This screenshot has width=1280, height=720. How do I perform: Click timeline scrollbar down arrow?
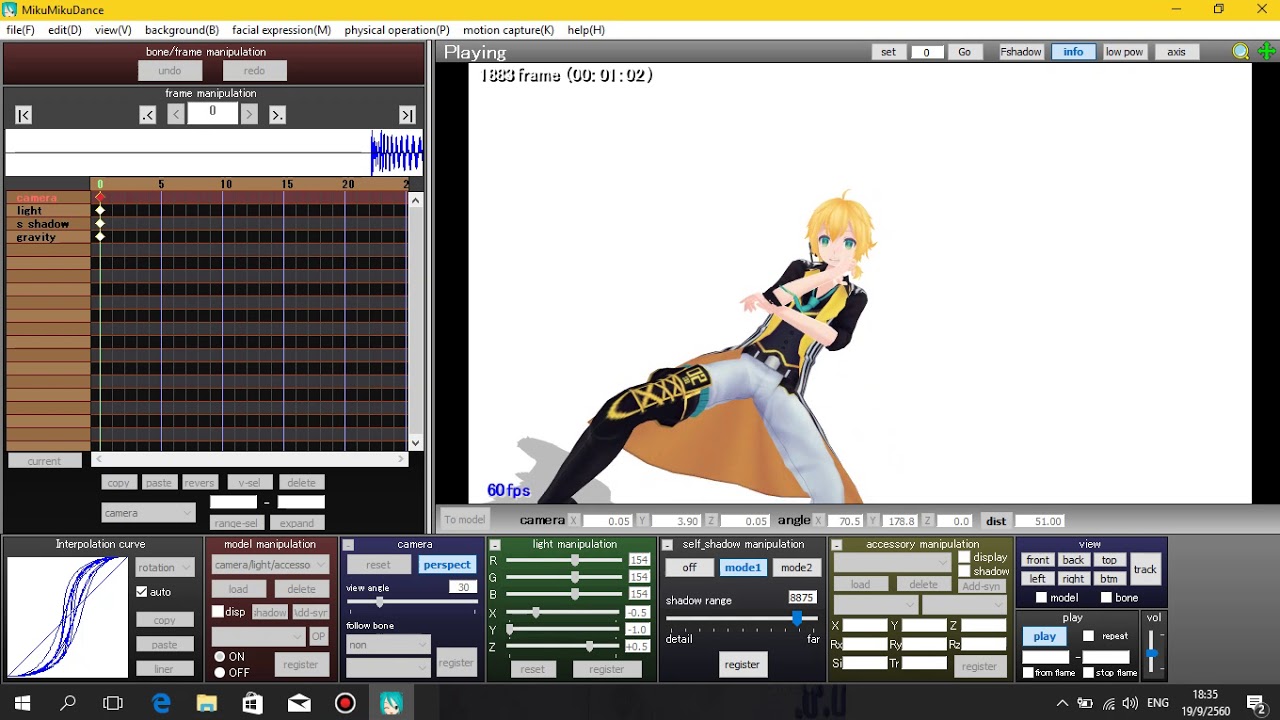[x=415, y=443]
